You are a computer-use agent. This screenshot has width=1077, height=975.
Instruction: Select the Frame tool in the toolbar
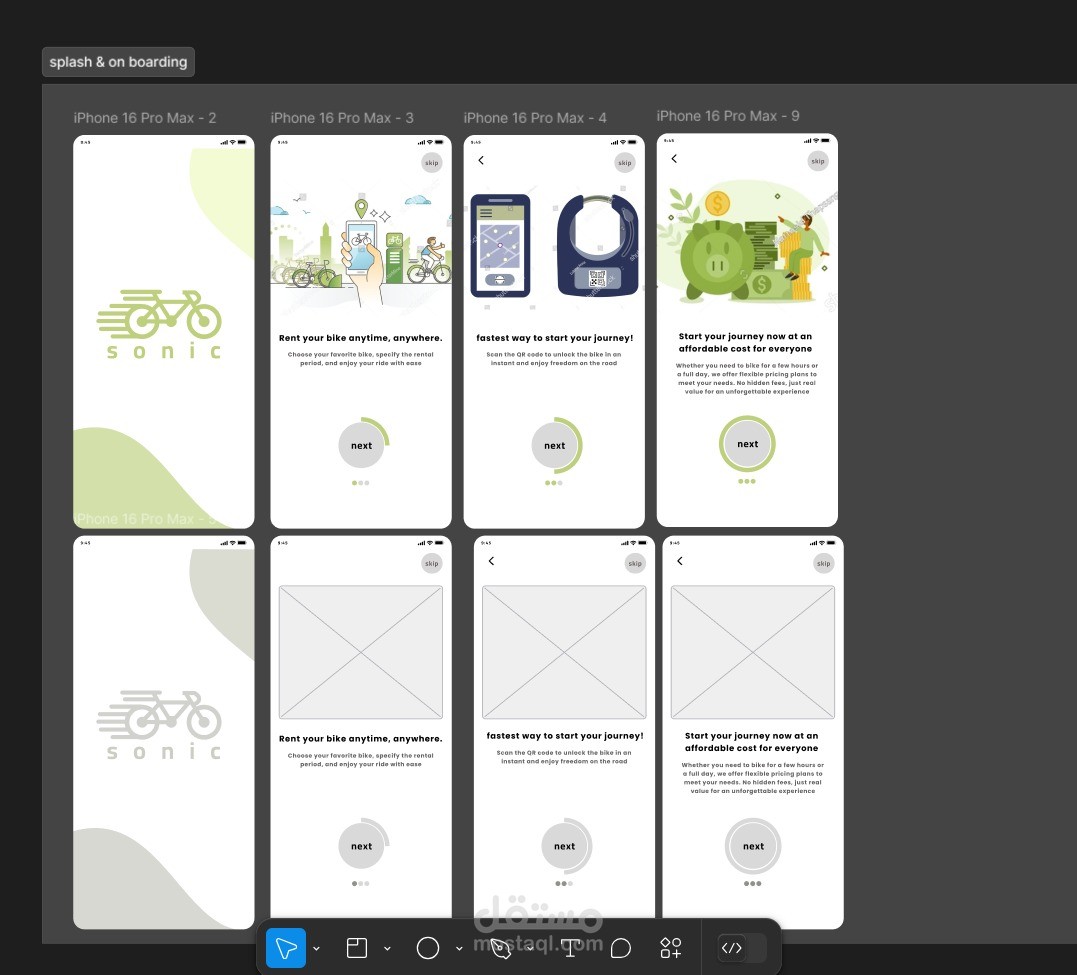click(356, 948)
